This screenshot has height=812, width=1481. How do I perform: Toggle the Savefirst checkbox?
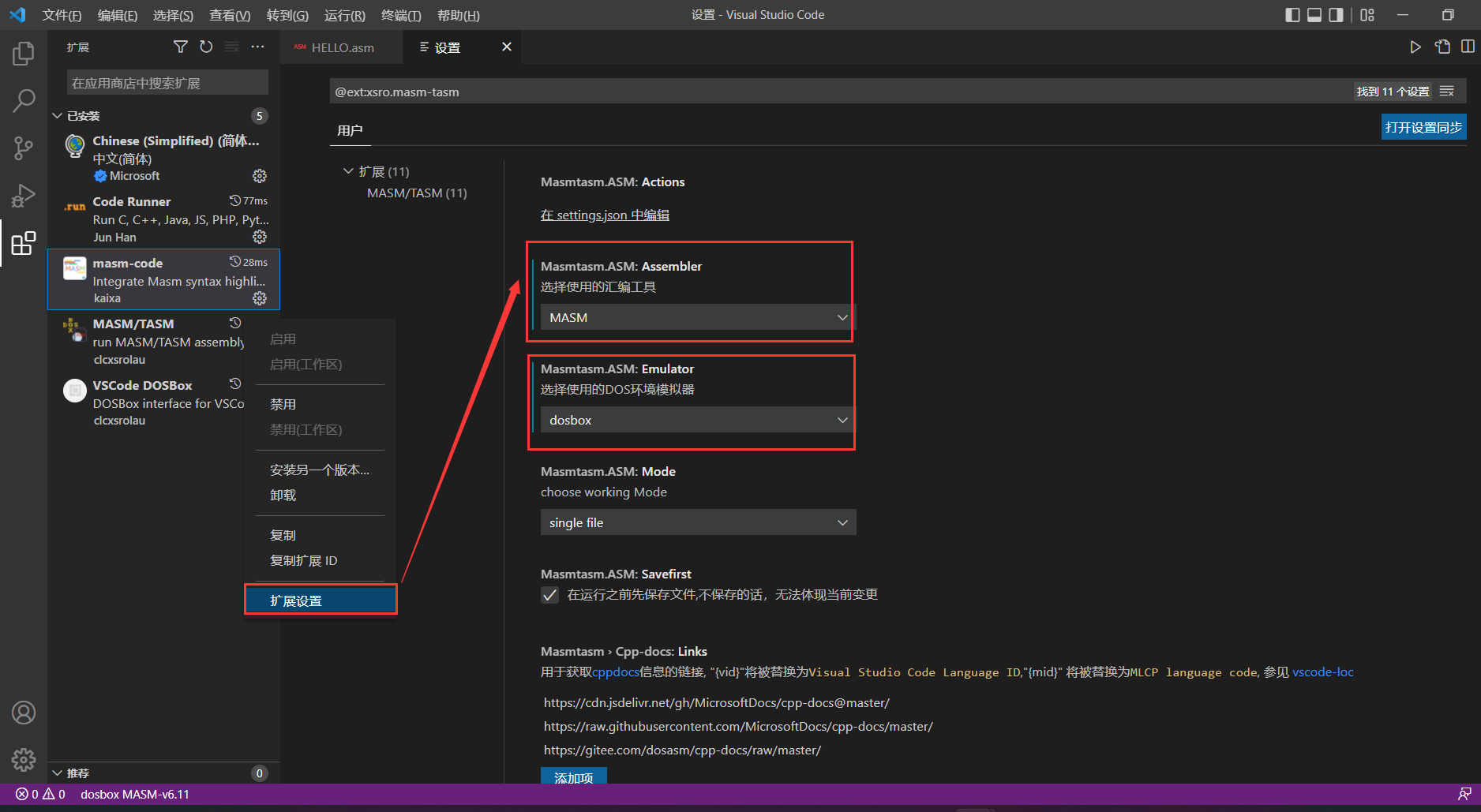(x=550, y=595)
